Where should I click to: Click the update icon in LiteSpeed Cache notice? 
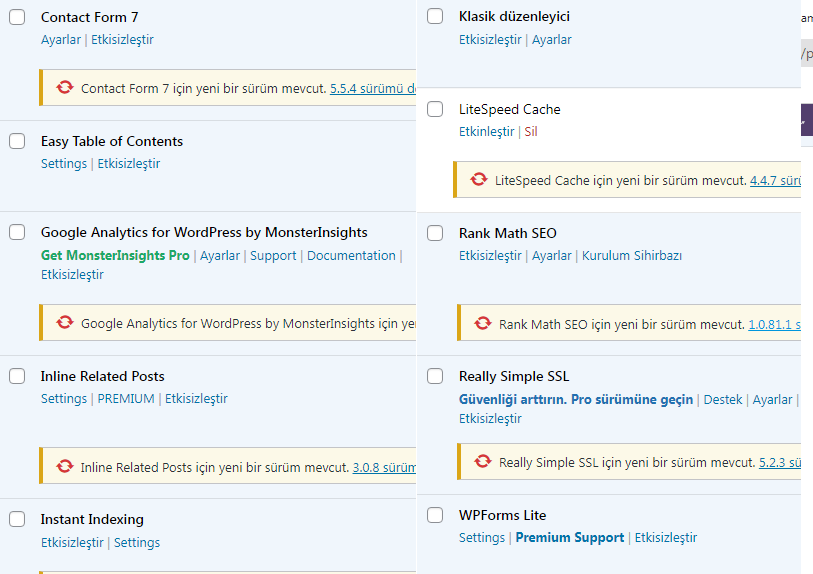[479, 179]
